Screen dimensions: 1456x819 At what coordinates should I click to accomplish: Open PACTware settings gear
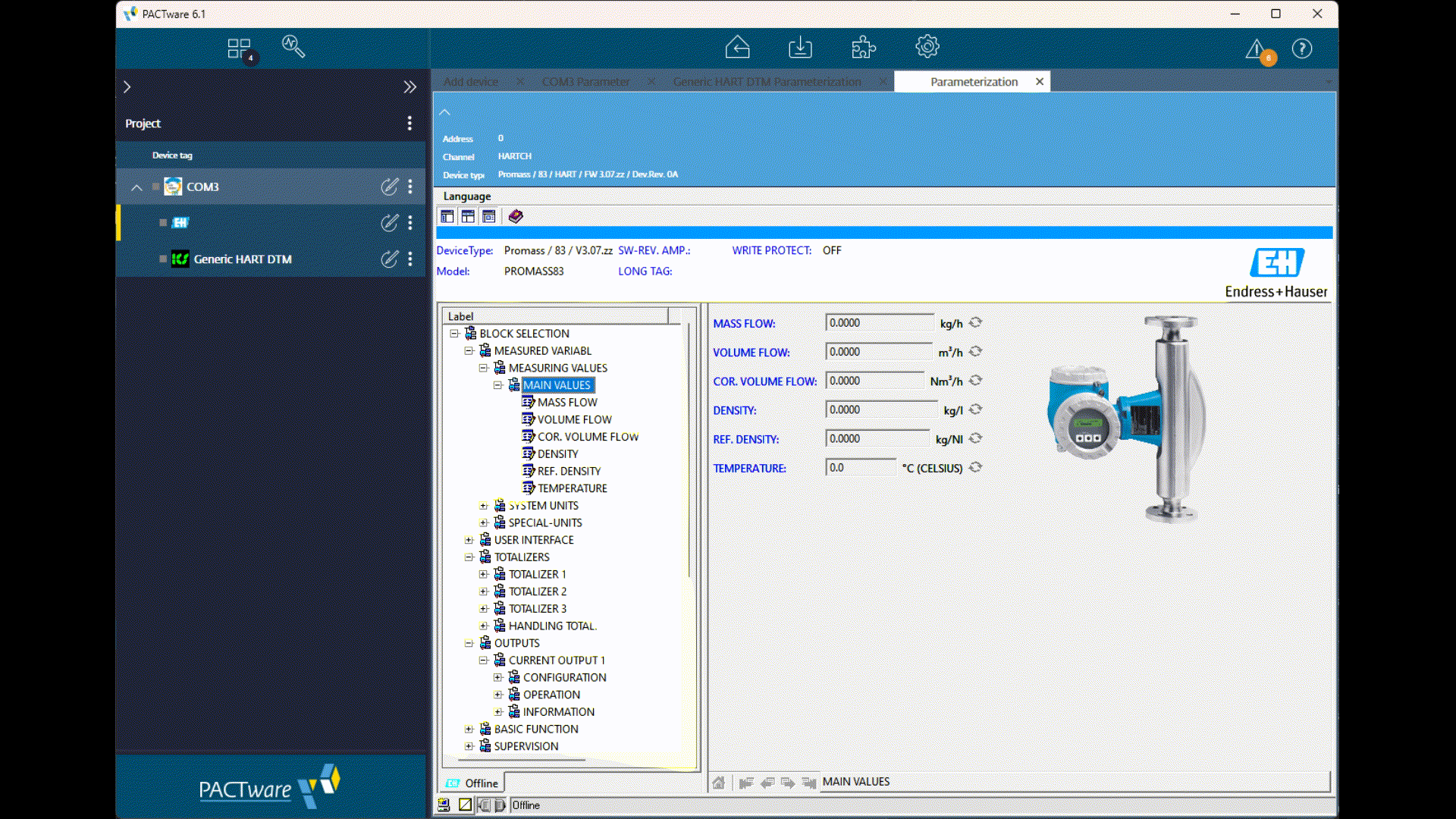tap(927, 47)
